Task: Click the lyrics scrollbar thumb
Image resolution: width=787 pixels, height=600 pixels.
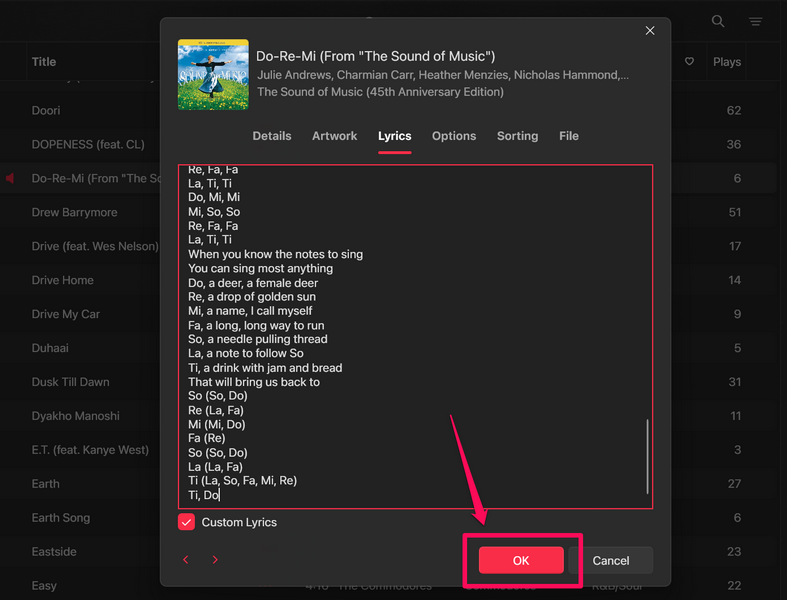Action: pyautogui.click(x=647, y=455)
